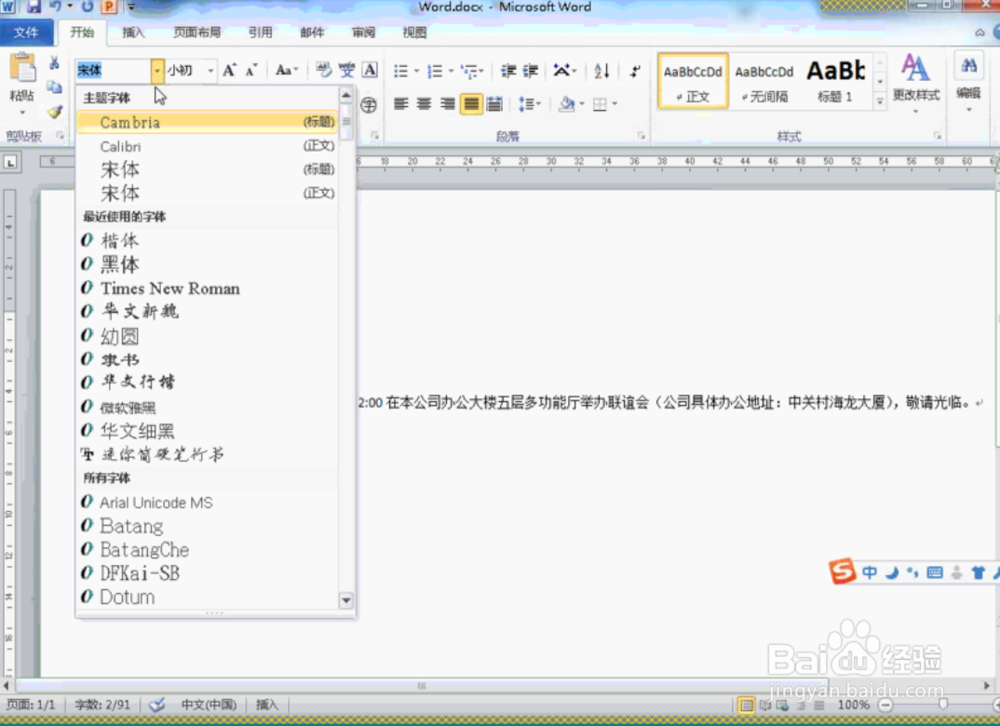
Task: Open the font size dropdown
Action: click(x=210, y=70)
